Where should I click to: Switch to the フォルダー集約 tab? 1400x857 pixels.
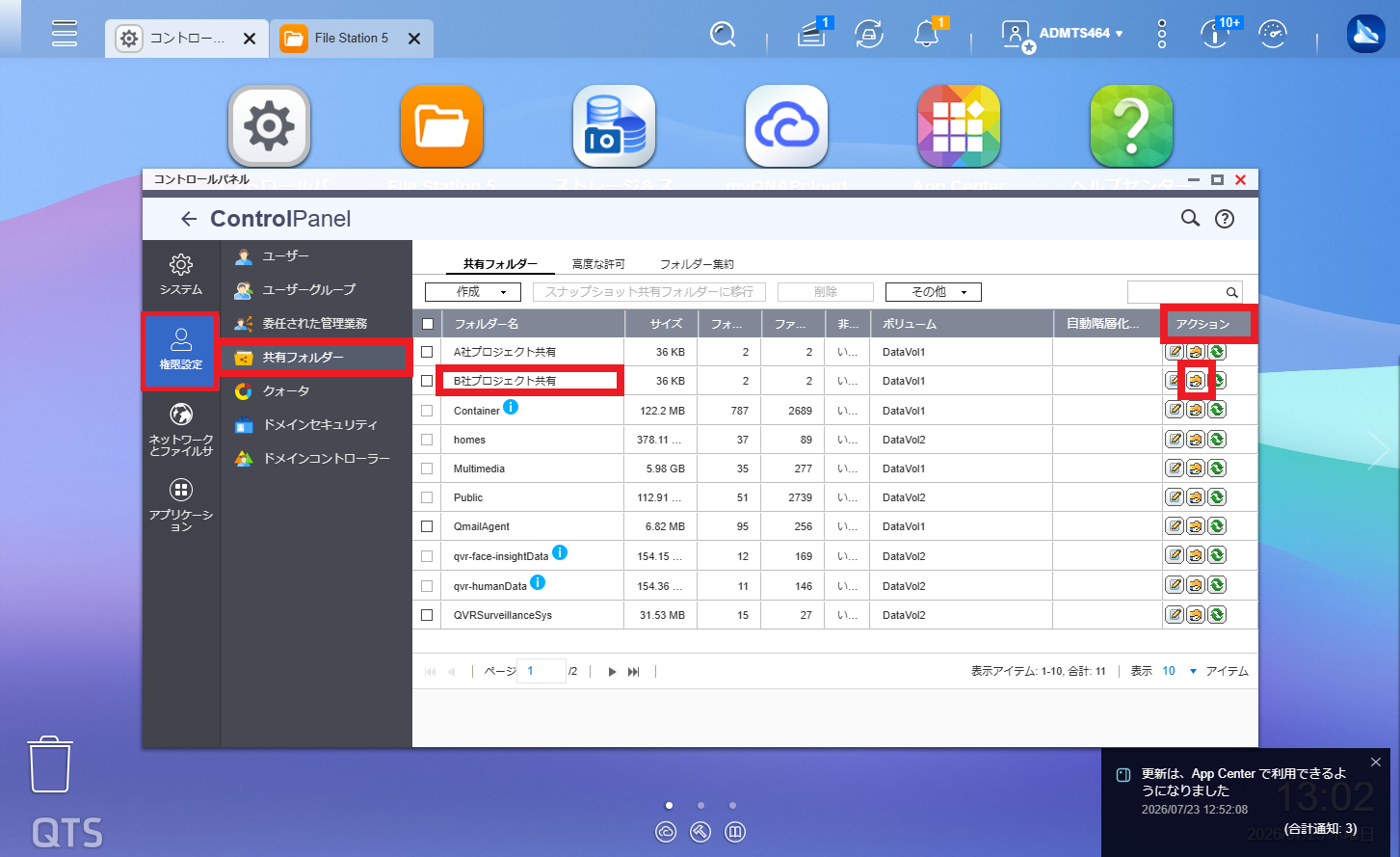click(x=697, y=264)
